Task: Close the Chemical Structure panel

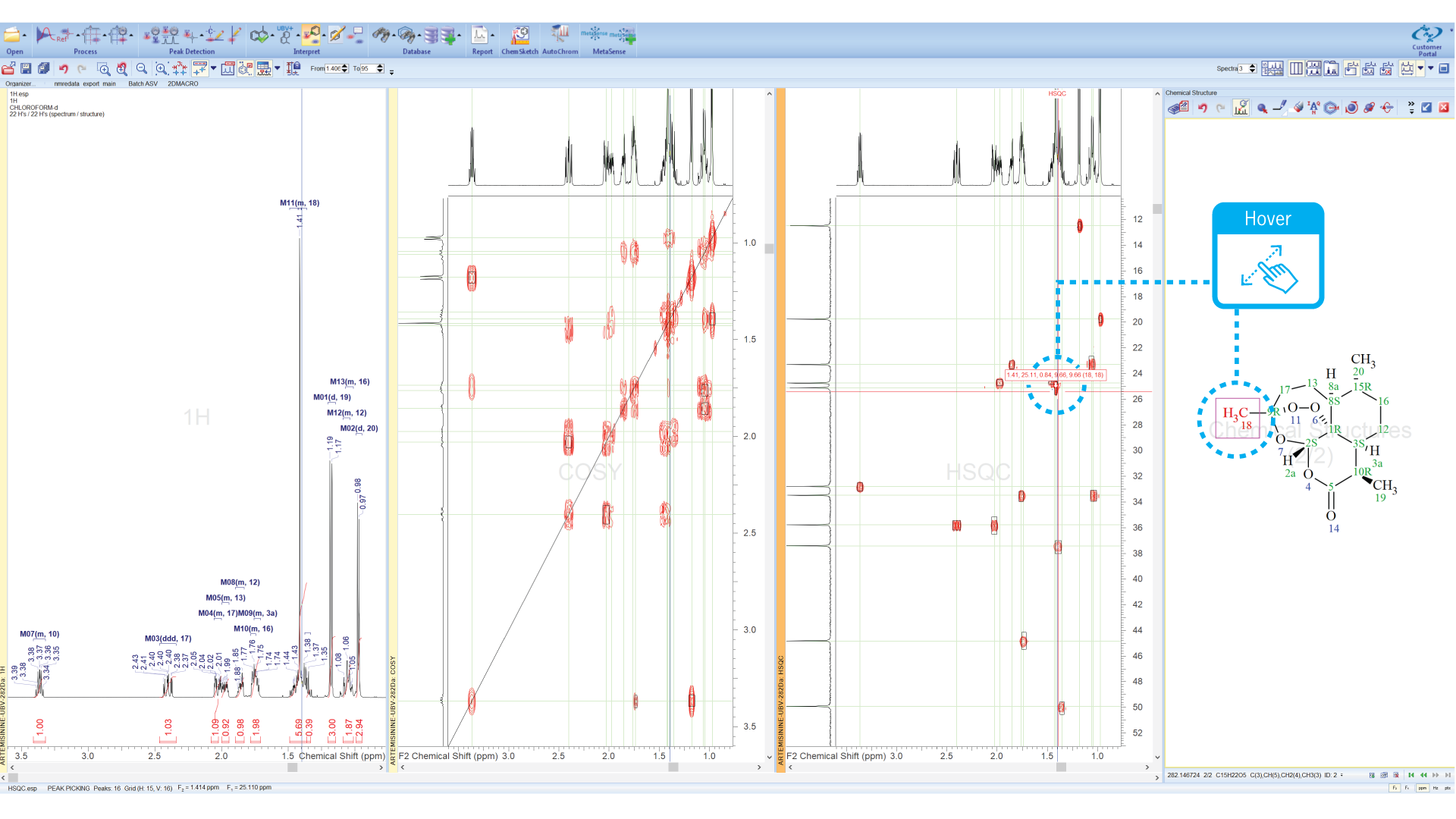Action: (1445, 108)
